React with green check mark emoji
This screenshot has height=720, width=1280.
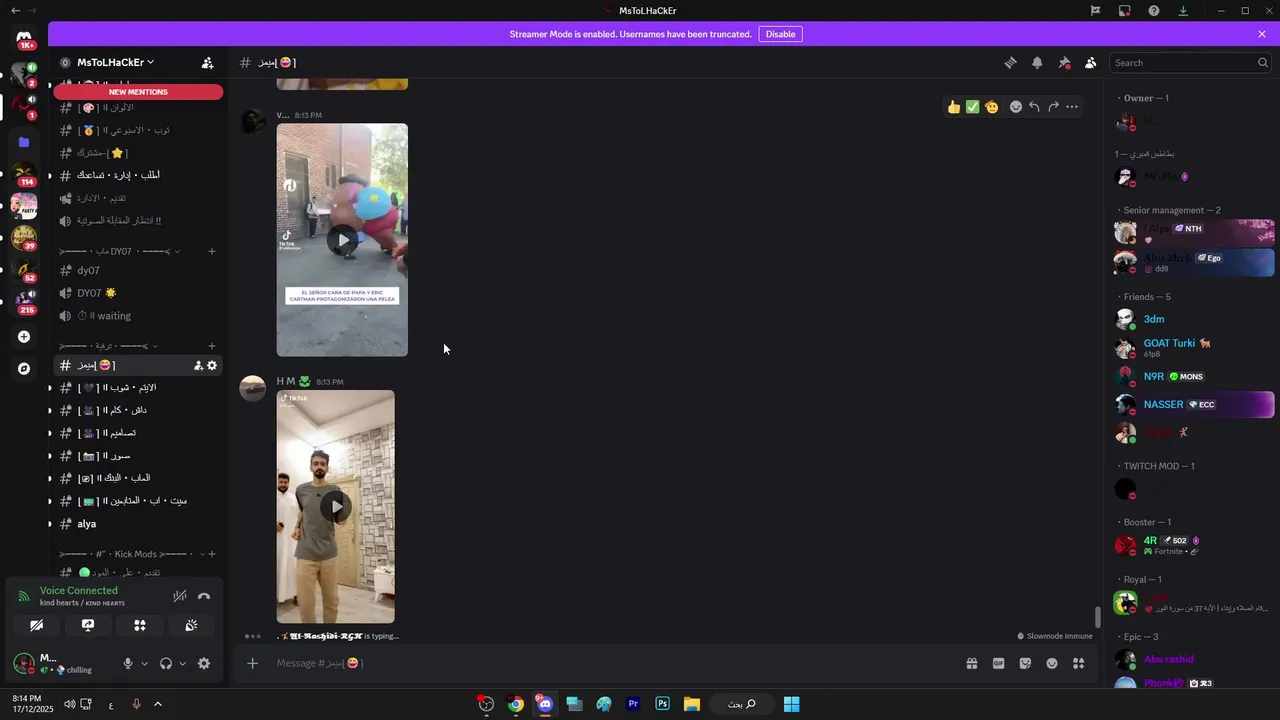point(972,107)
